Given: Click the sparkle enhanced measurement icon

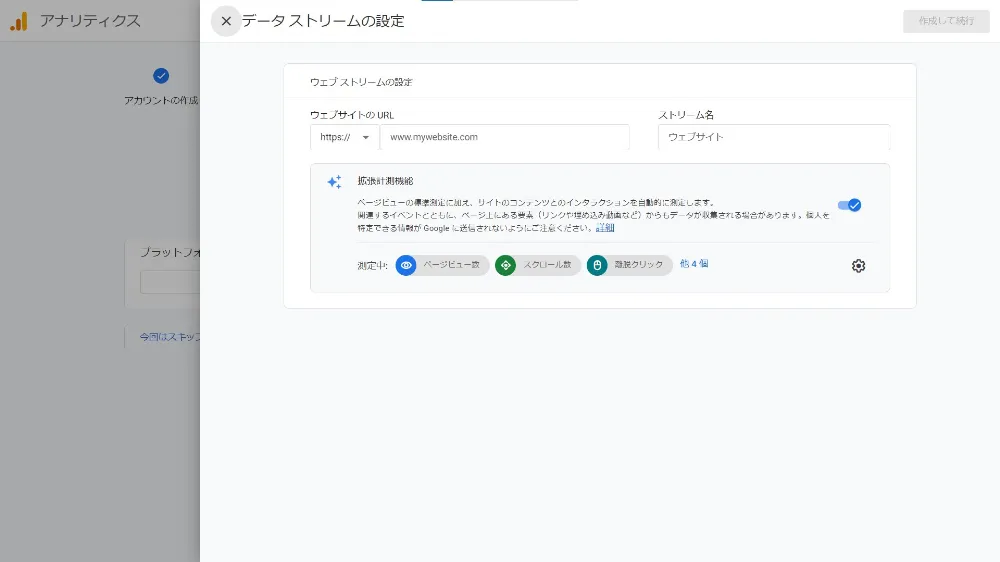Looking at the screenshot, I should click(x=334, y=182).
